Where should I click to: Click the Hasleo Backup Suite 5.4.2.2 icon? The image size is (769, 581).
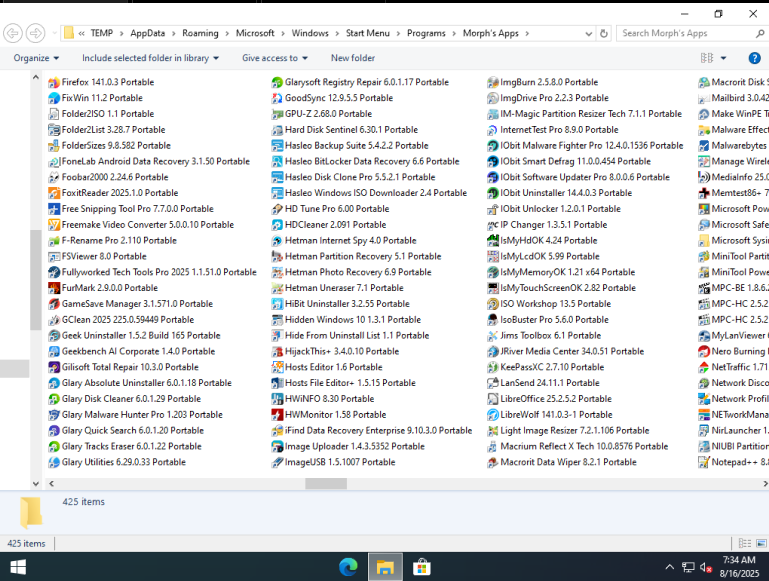click(x=277, y=146)
